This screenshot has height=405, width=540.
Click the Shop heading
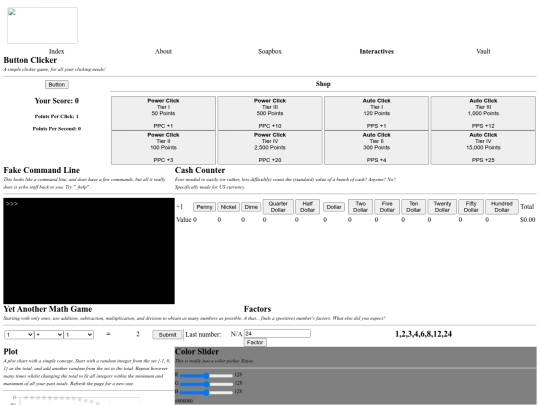point(323,84)
